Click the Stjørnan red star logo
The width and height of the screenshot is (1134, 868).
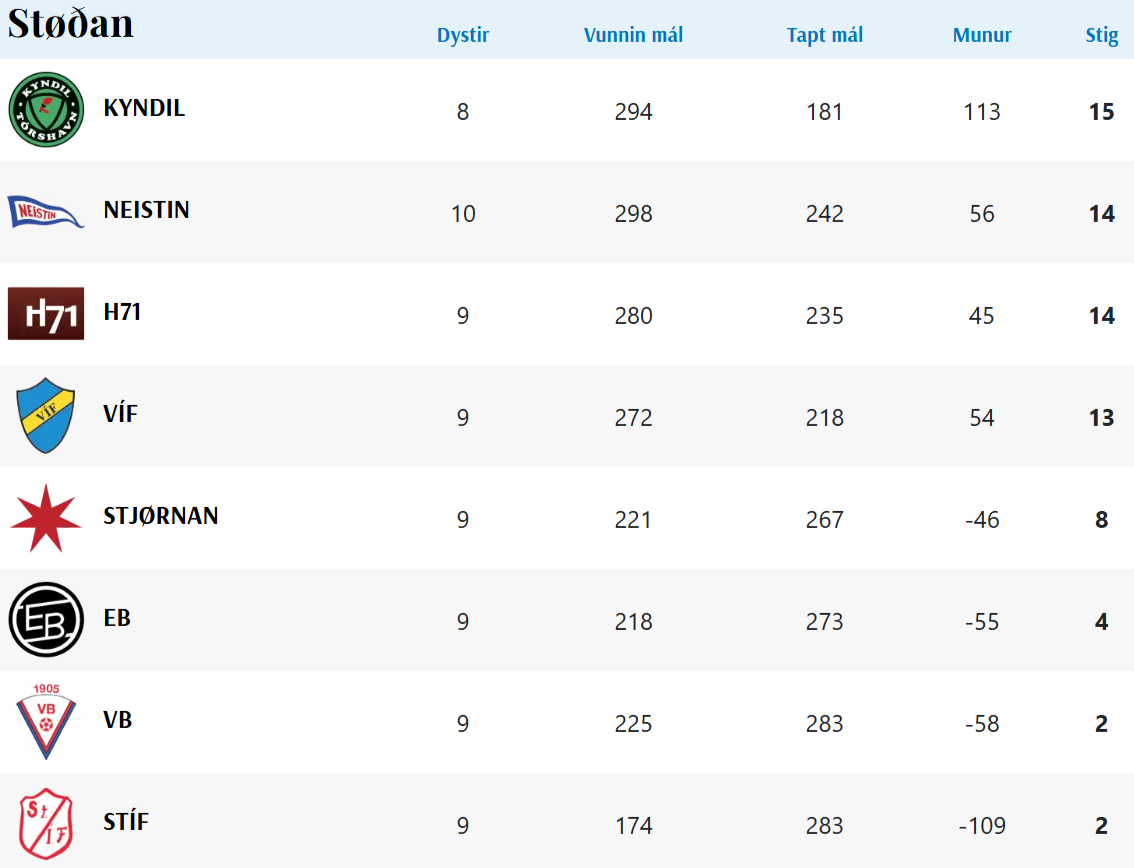pyautogui.click(x=46, y=518)
